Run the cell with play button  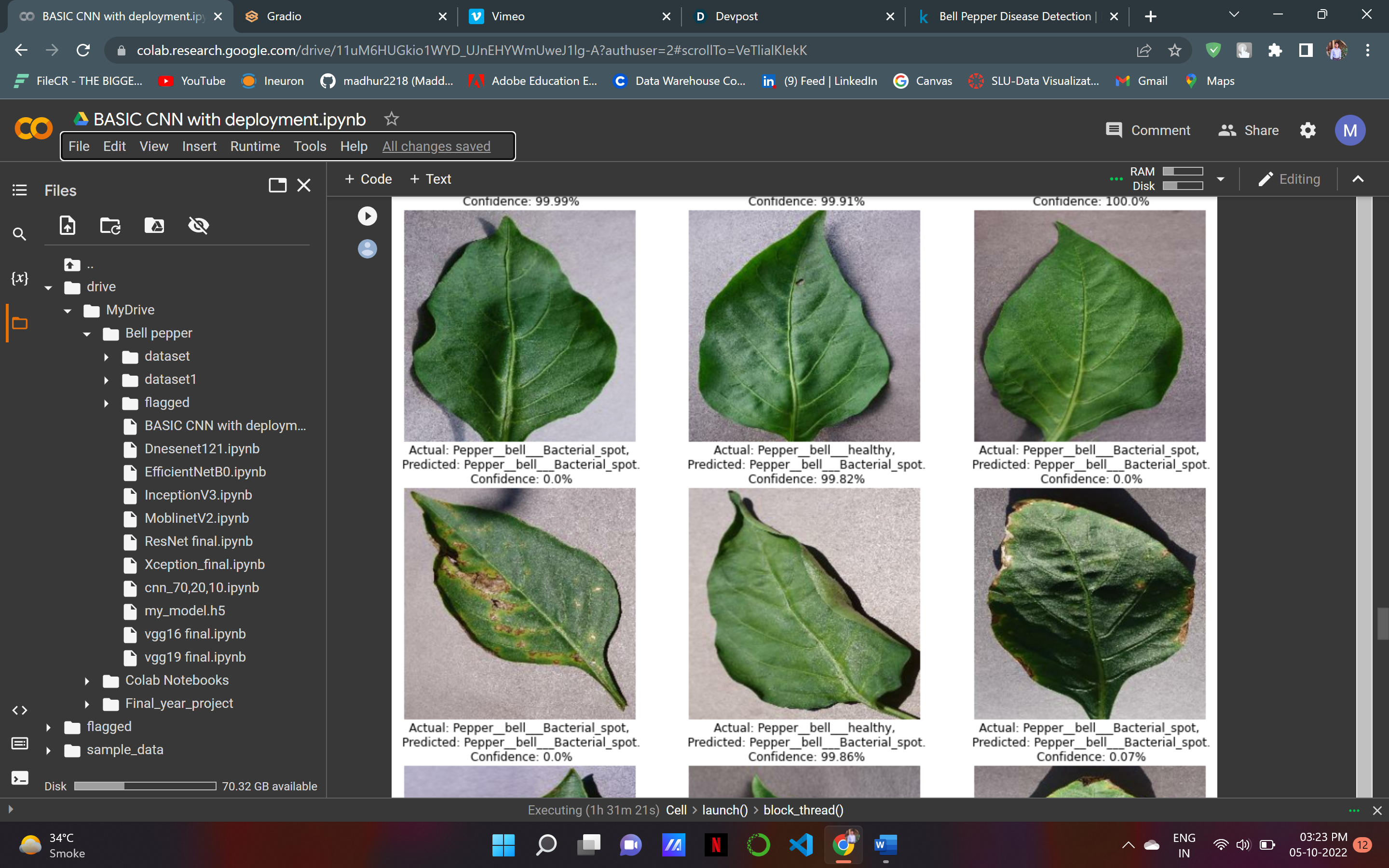(x=368, y=216)
